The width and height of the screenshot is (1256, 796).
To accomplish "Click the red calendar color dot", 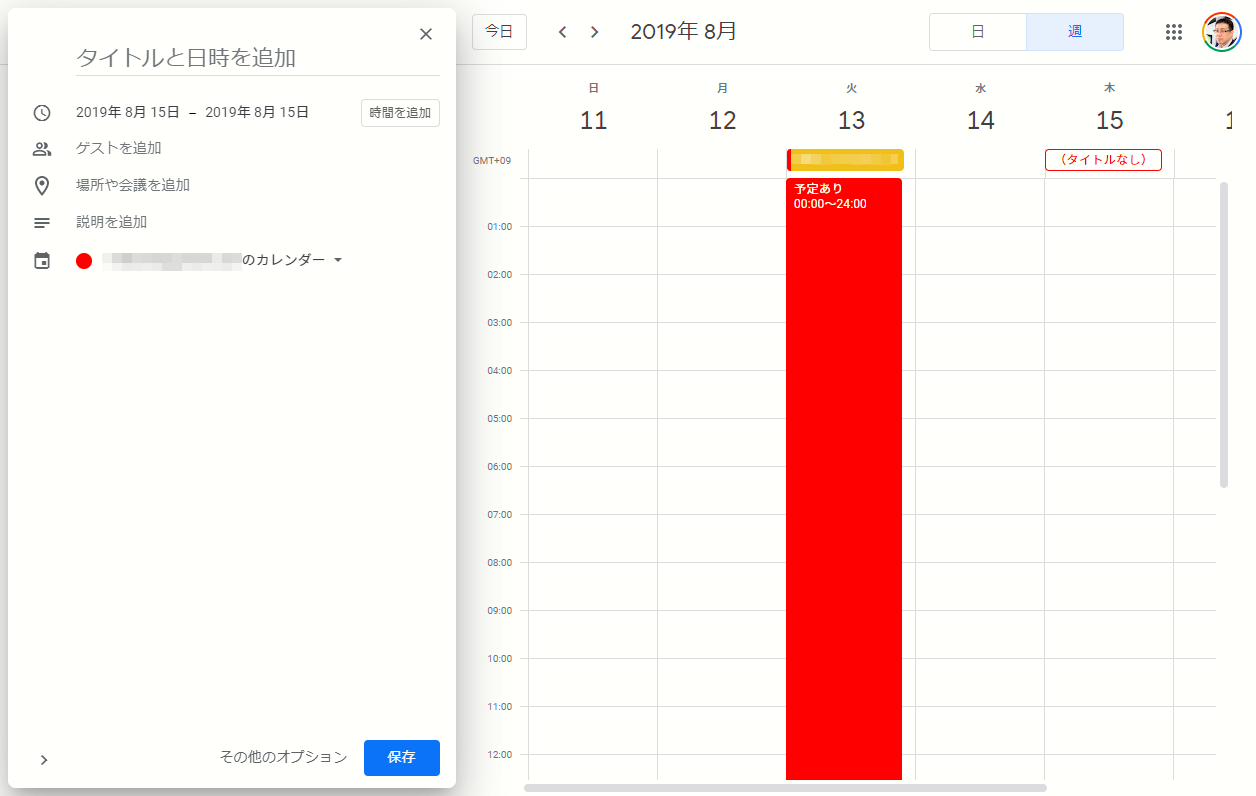I will [84, 261].
